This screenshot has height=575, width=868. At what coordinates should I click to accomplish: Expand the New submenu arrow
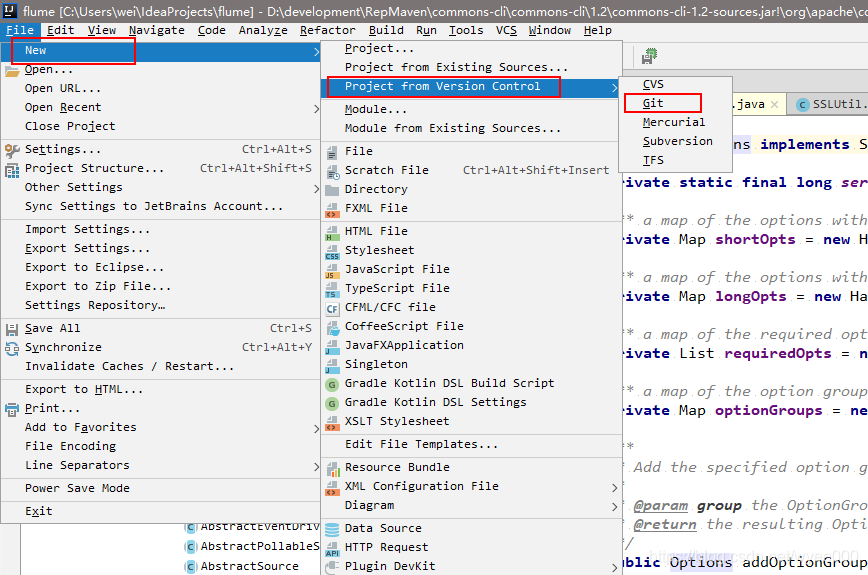coord(316,51)
